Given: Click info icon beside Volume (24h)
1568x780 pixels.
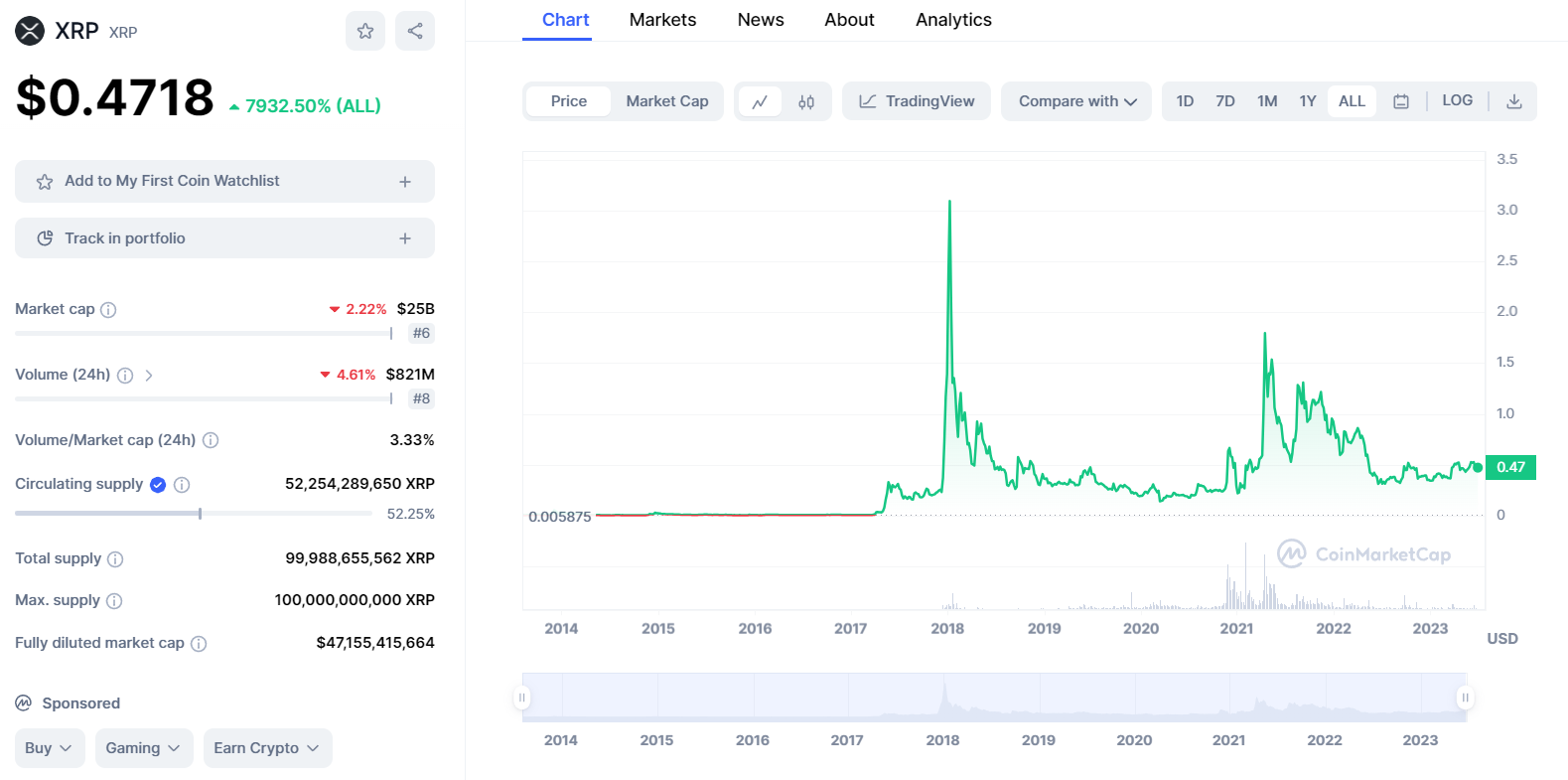Looking at the screenshot, I should click(x=125, y=376).
